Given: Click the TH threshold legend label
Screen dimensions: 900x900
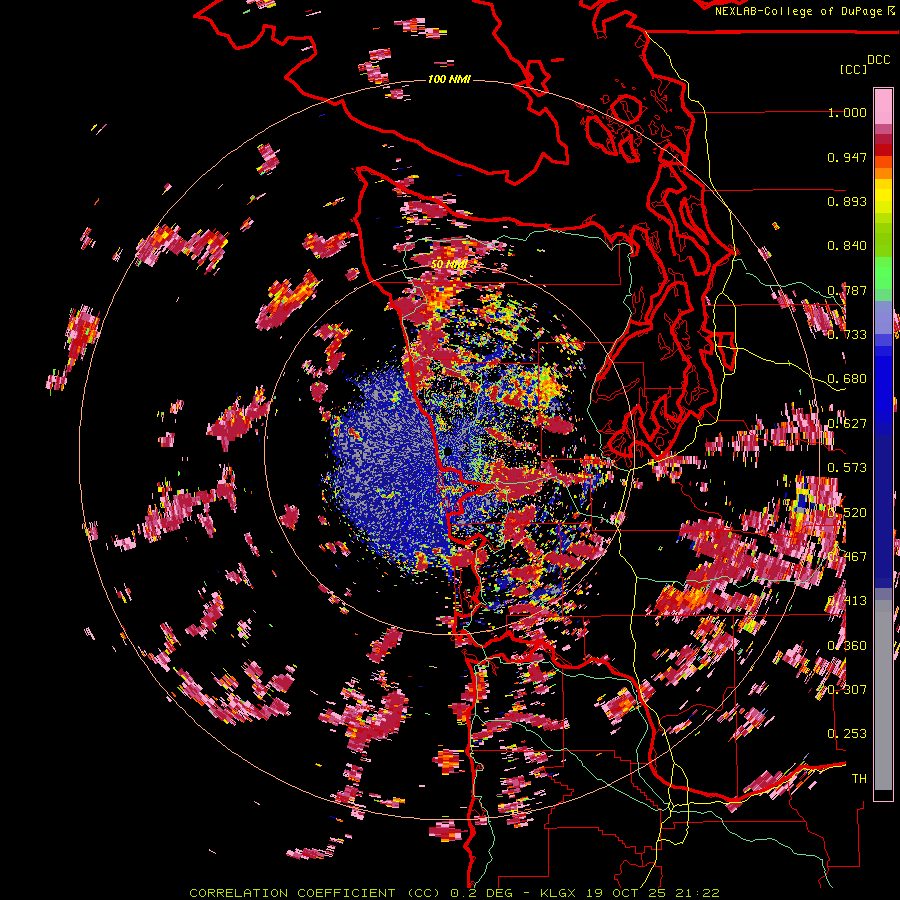Looking at the screenshot, I should (x=859, y=779).
